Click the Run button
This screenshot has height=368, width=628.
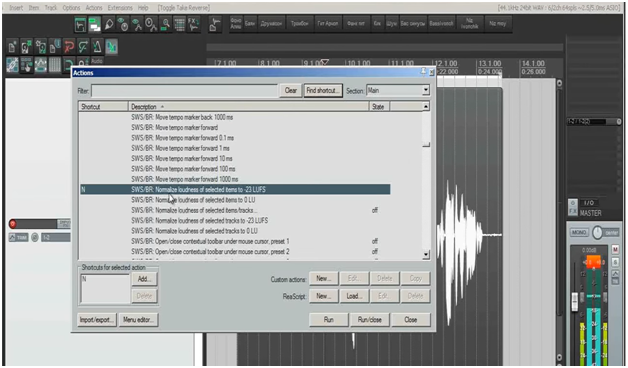pyautogui.click(x=328, y=320)
